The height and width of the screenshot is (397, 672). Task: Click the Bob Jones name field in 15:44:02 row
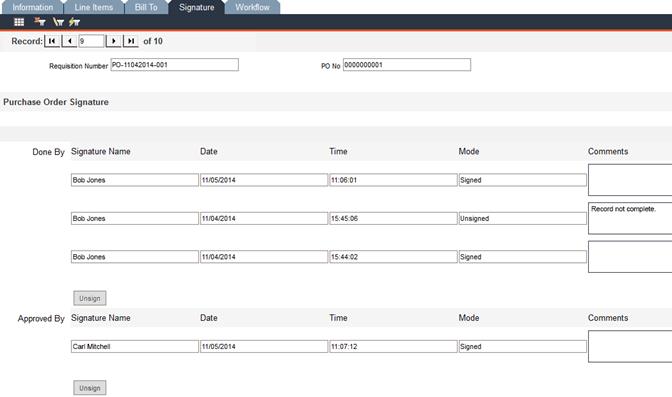(135, 257)
